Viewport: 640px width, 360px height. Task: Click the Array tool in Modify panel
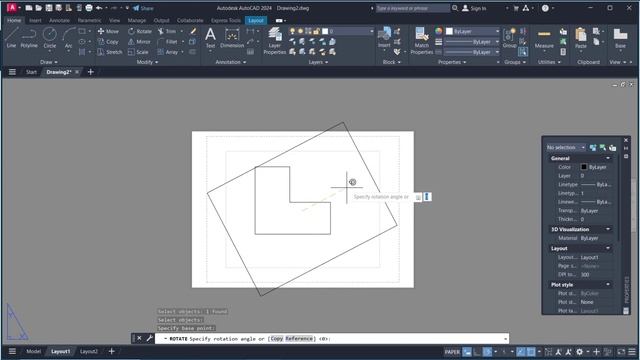point(168,52)
